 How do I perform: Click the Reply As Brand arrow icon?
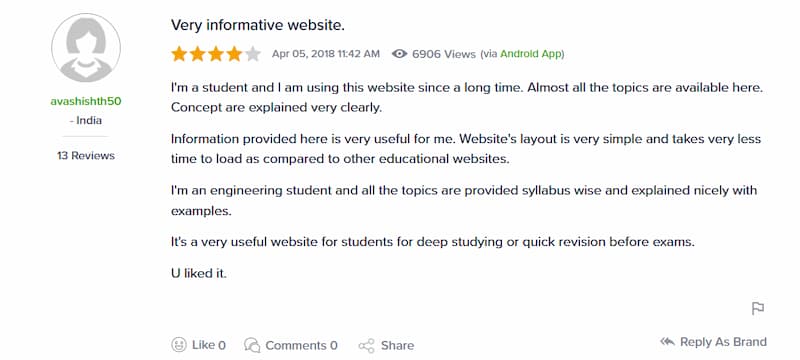[x=667, y=342]
